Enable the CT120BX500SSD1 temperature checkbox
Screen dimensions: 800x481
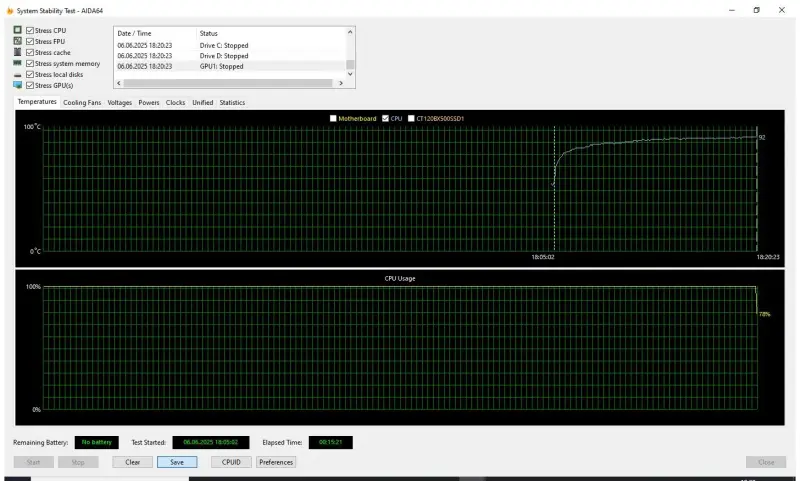coord(411,118)
